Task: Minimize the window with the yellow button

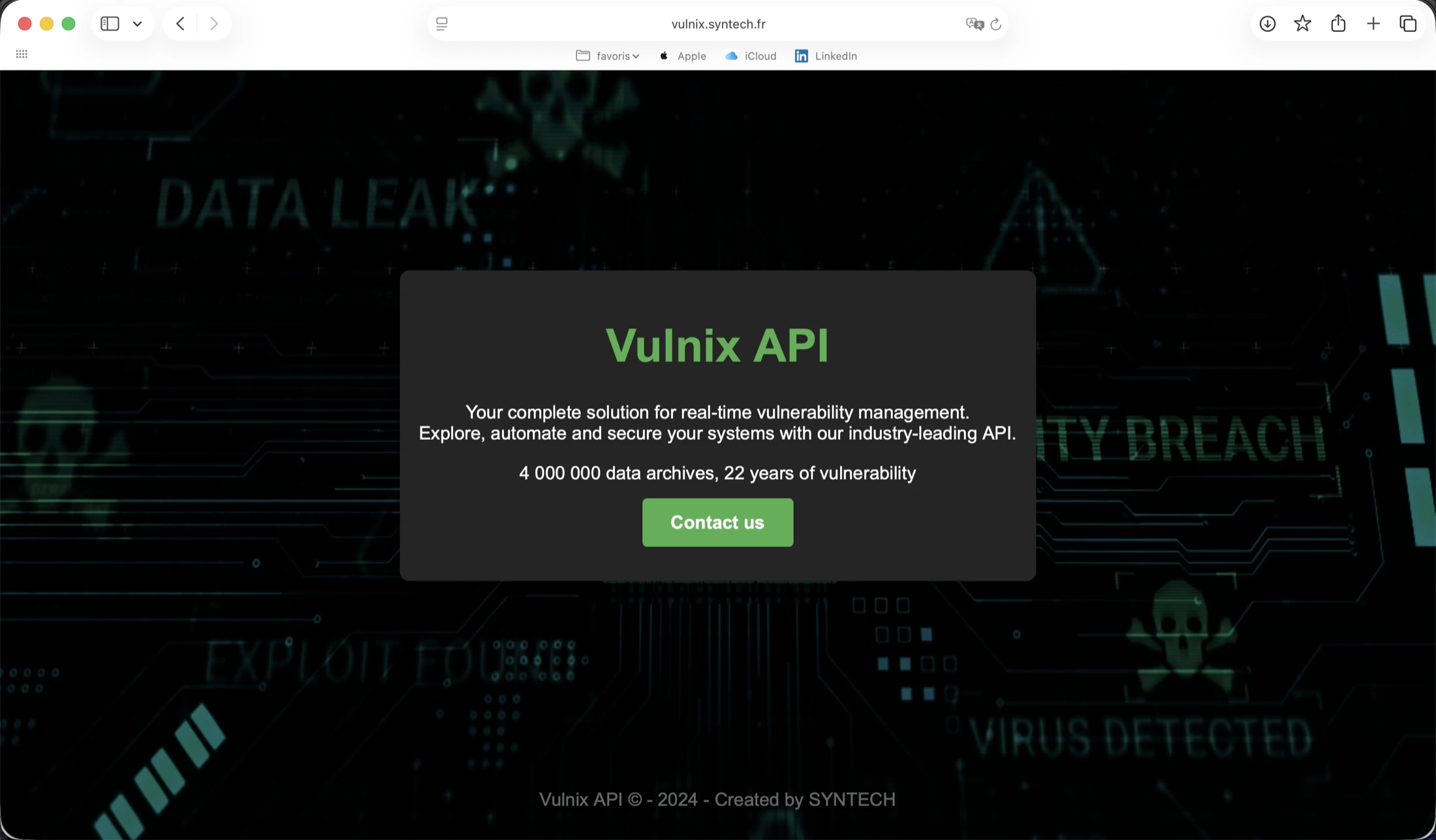Action: point(46,24)
